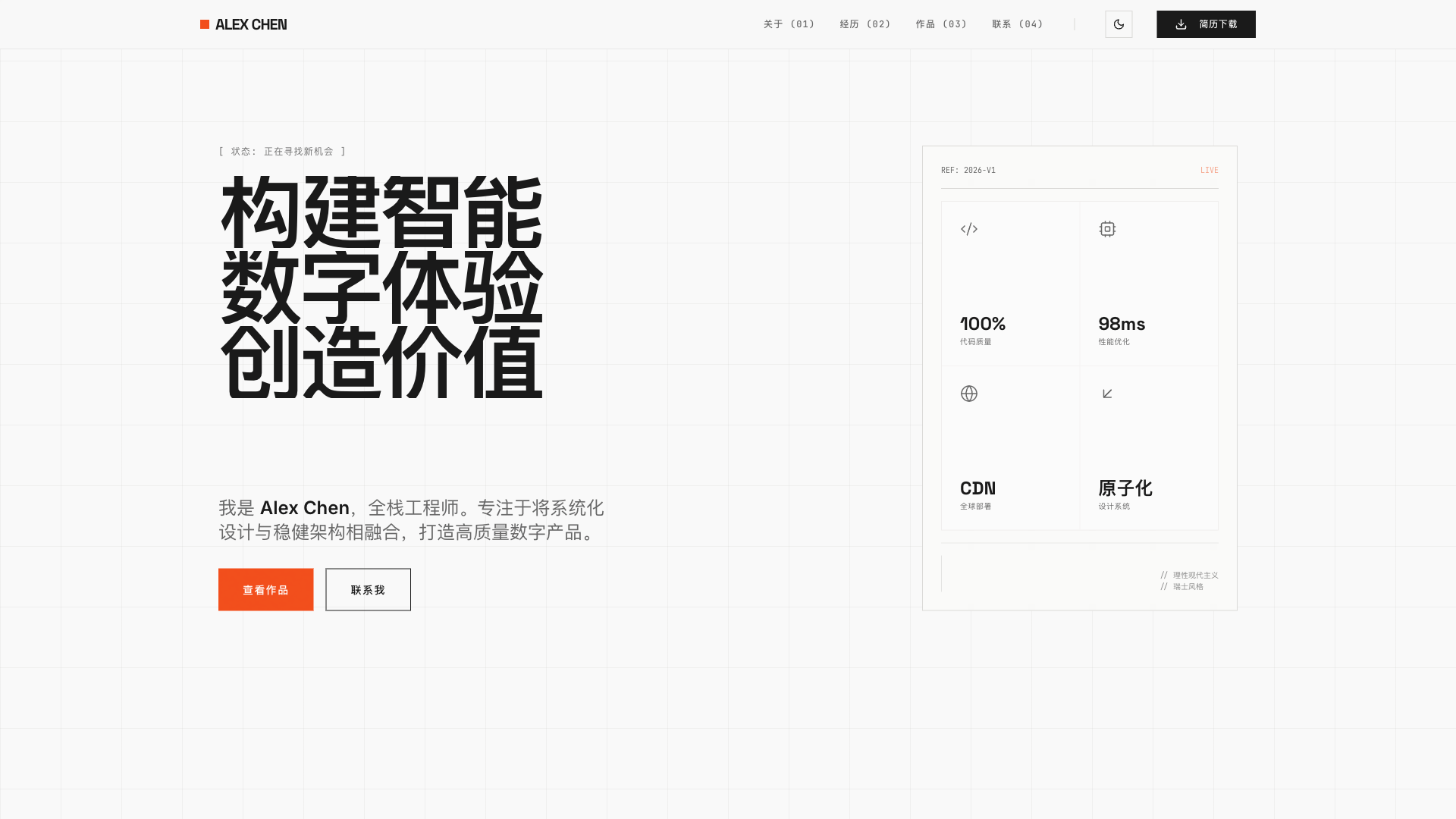
Task: Click the 简历下载 resume download button
Action: (x=1206, y=24)
